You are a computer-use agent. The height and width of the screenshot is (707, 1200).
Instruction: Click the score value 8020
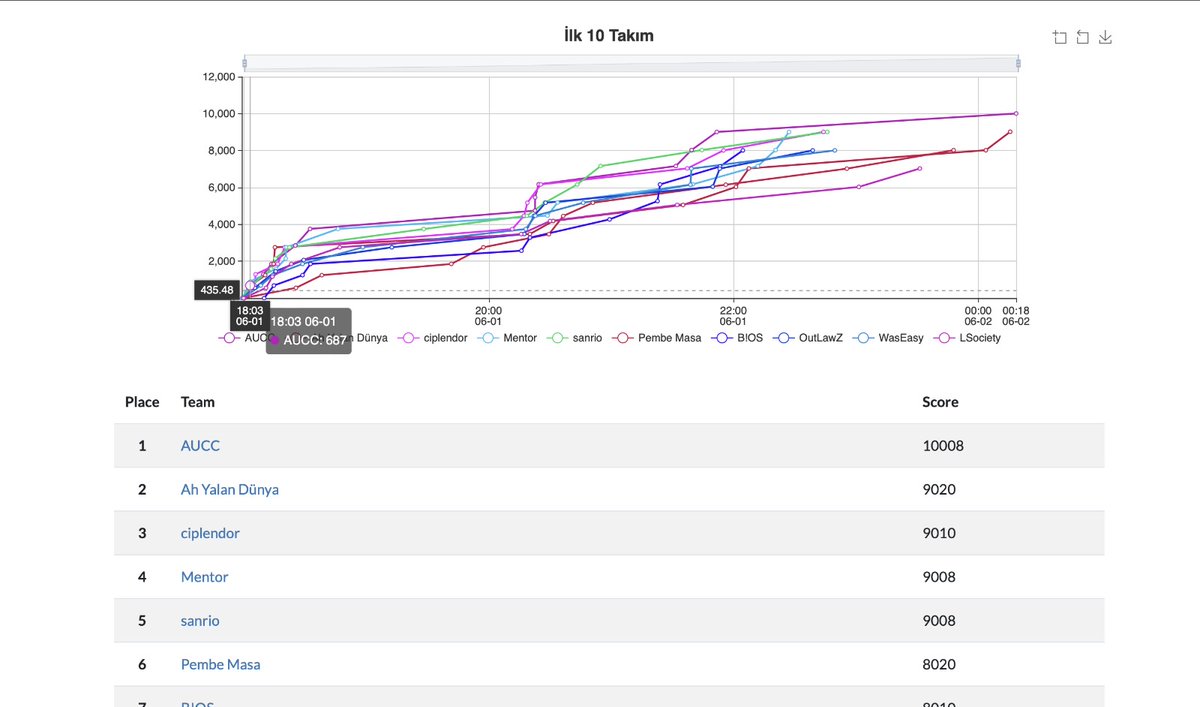[939, 665]
